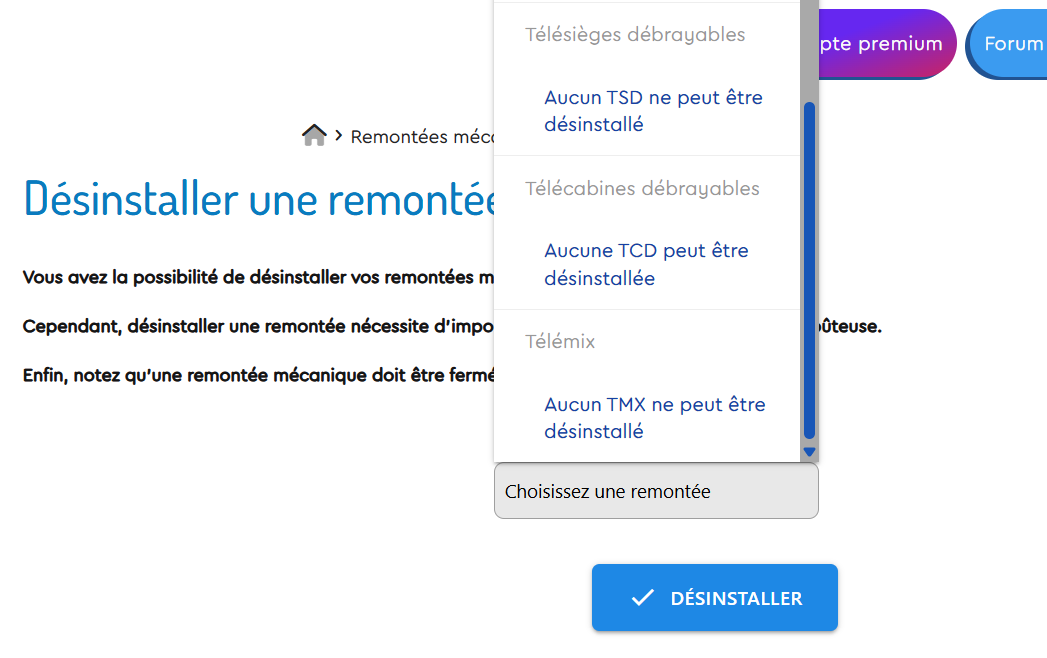1047x658 pixels.
Task: Click the home icon in the breadcrumb
Action: coord(314,136)
